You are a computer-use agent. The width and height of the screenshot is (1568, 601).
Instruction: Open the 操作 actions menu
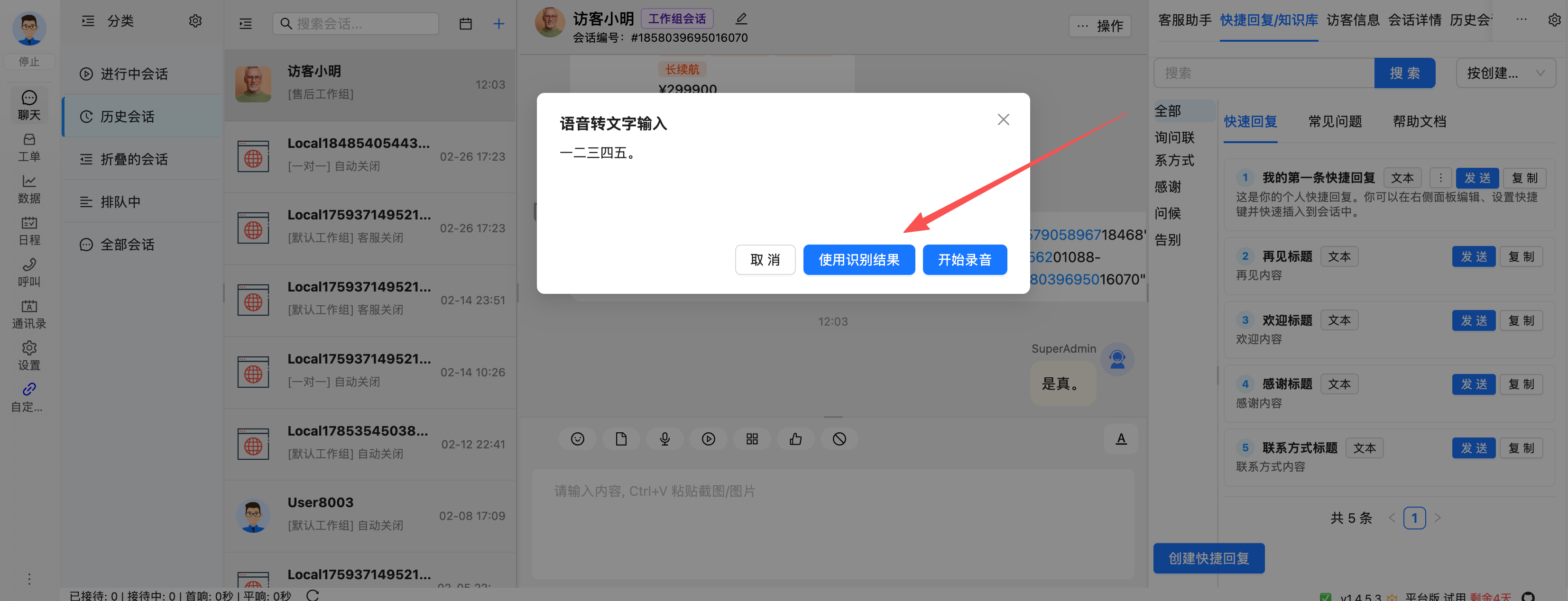pos(1100,26)
